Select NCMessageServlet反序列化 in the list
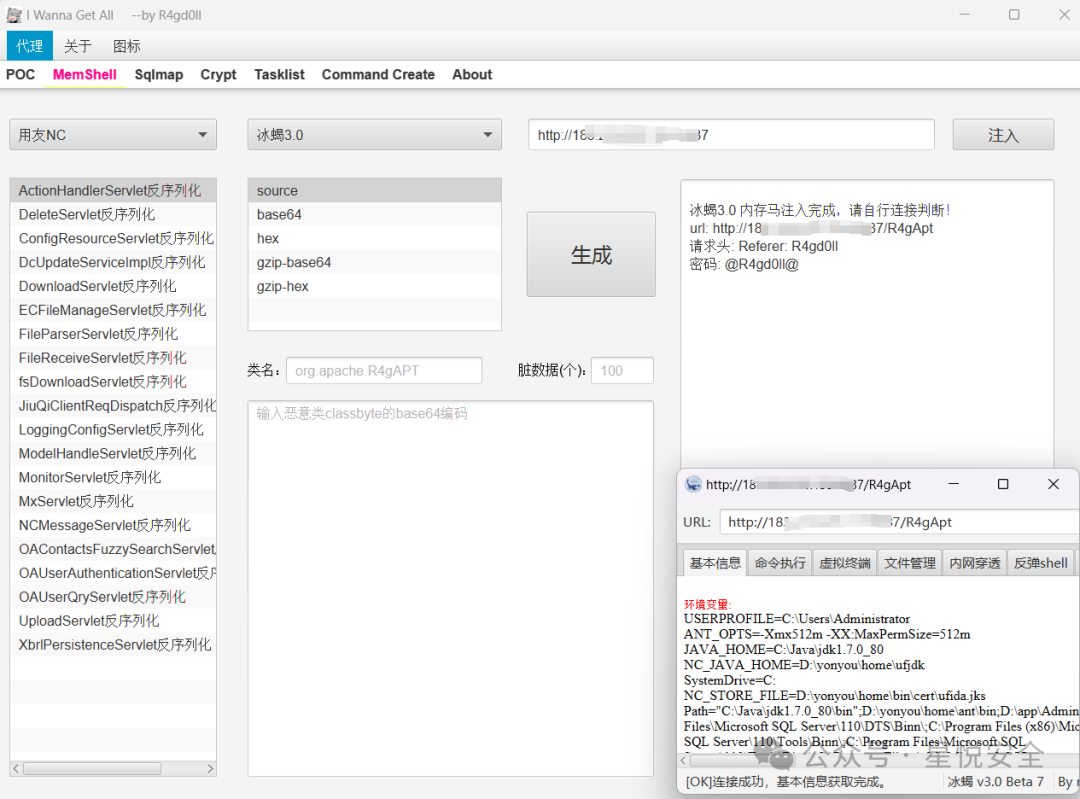 (113, 525)
